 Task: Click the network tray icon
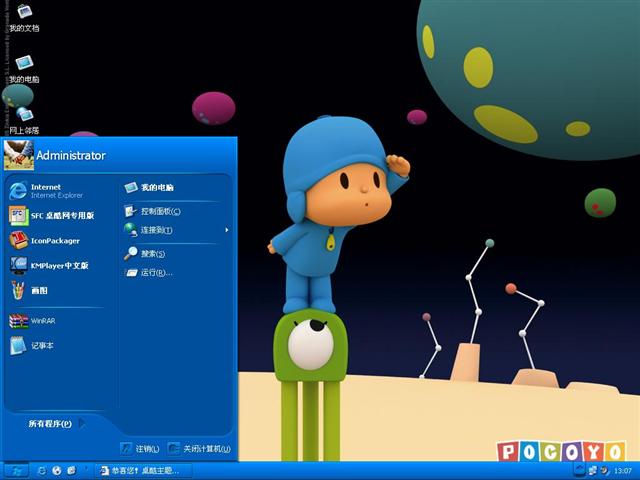(x=592, y=471)
